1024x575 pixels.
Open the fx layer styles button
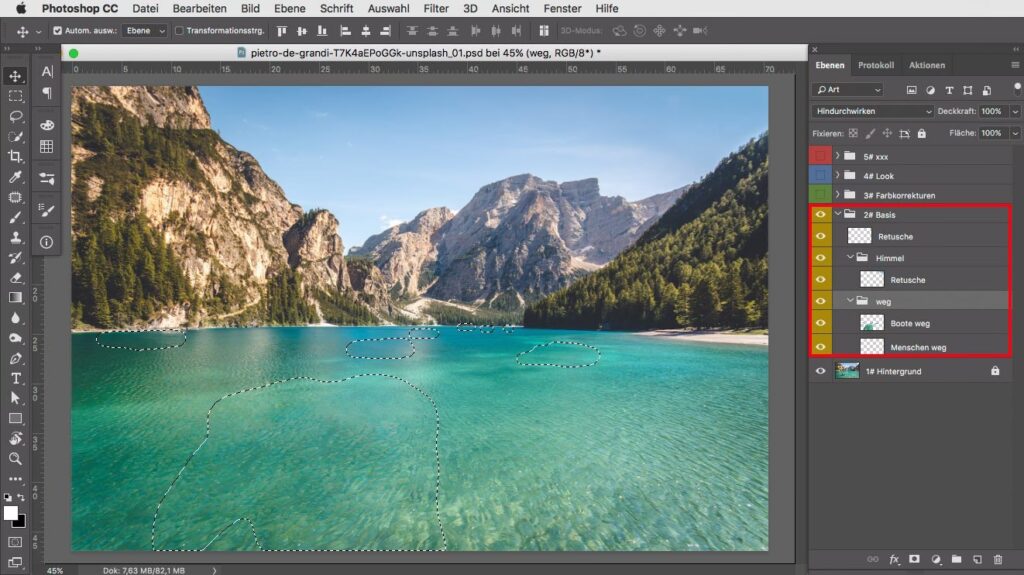coord(894,559)
